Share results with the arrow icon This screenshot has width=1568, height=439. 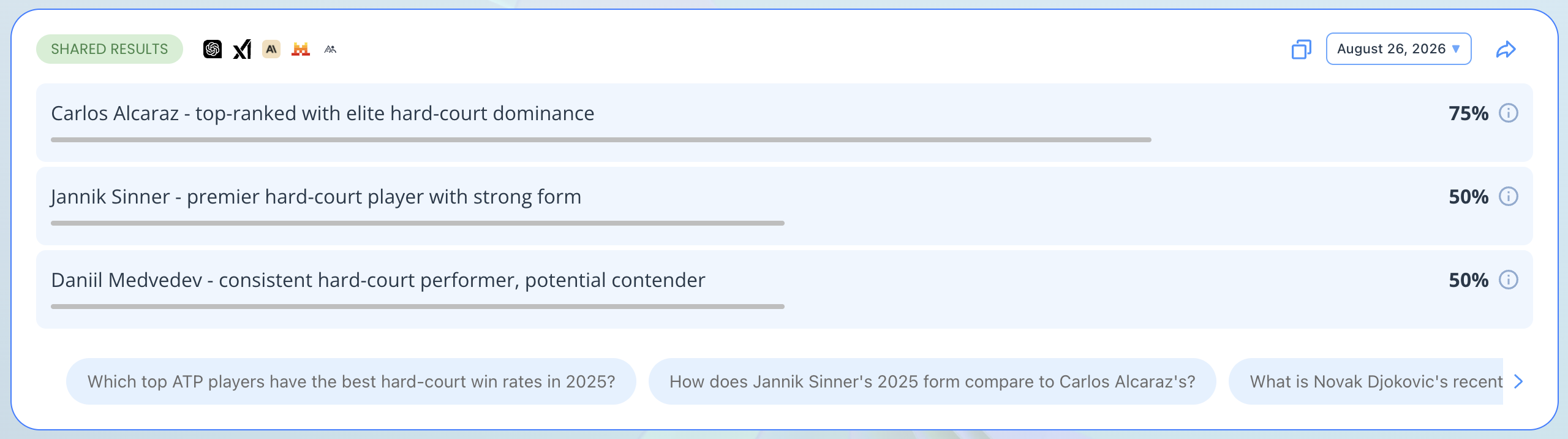pos(1506,49)
